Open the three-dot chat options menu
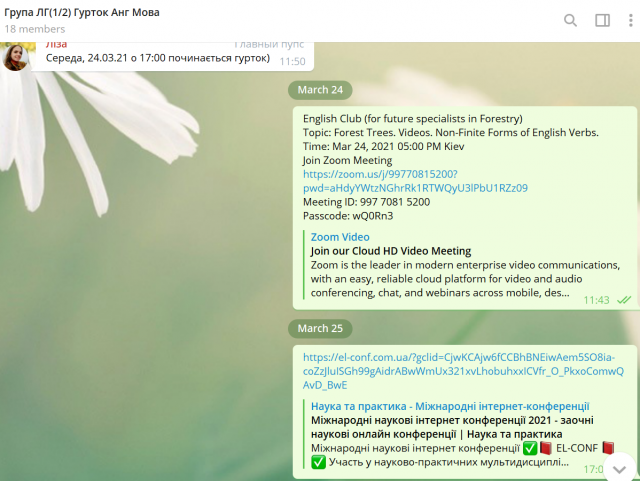The height and width of the screenshot is (481, 640). [631, 20]
